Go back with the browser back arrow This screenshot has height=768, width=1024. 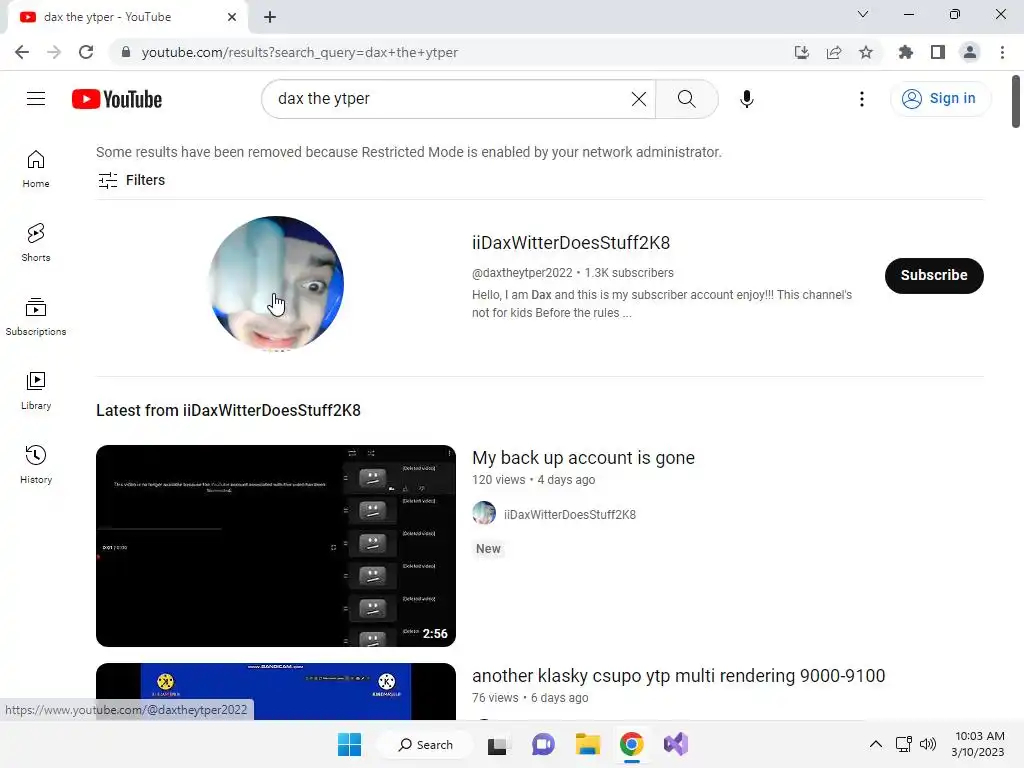[22, 52]
